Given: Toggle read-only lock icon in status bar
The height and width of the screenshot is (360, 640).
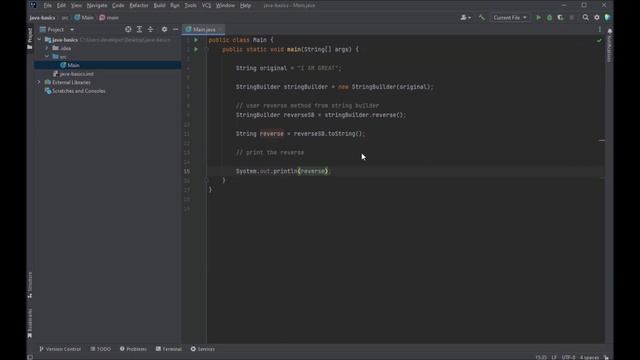Looking at the screenshot, I should tap(606, 357).
